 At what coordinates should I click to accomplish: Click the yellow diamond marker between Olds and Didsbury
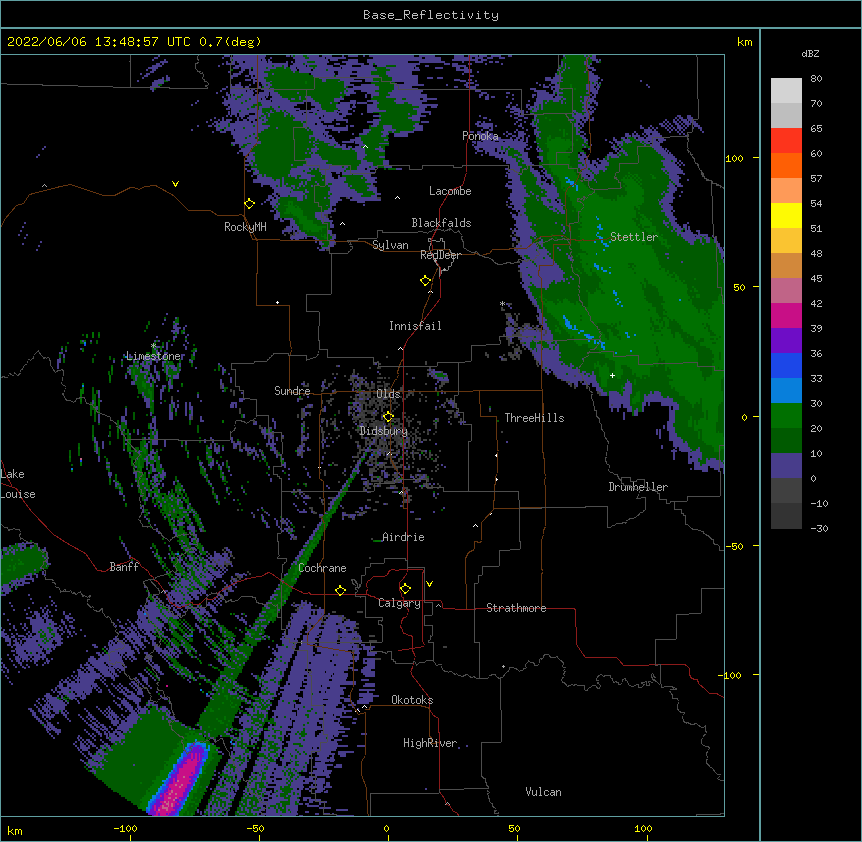click(388, 416)
